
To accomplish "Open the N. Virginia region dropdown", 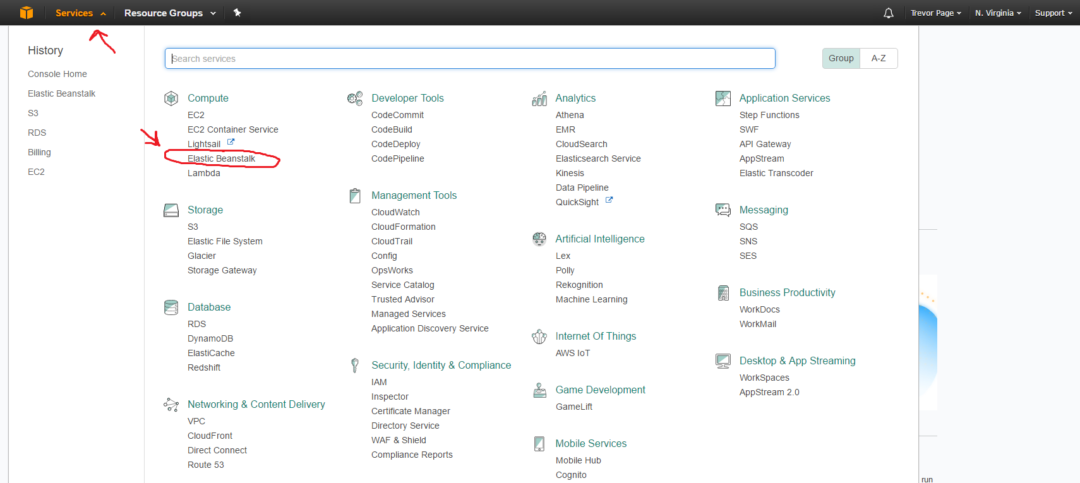I will point(998,13).
